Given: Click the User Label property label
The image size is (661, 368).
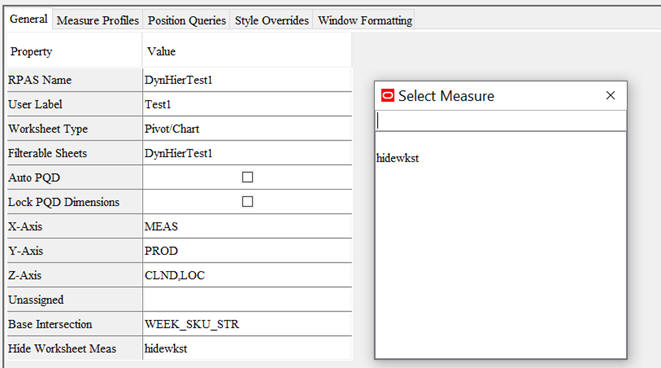Looking at the screenshot, I should [x=35, y=104].
